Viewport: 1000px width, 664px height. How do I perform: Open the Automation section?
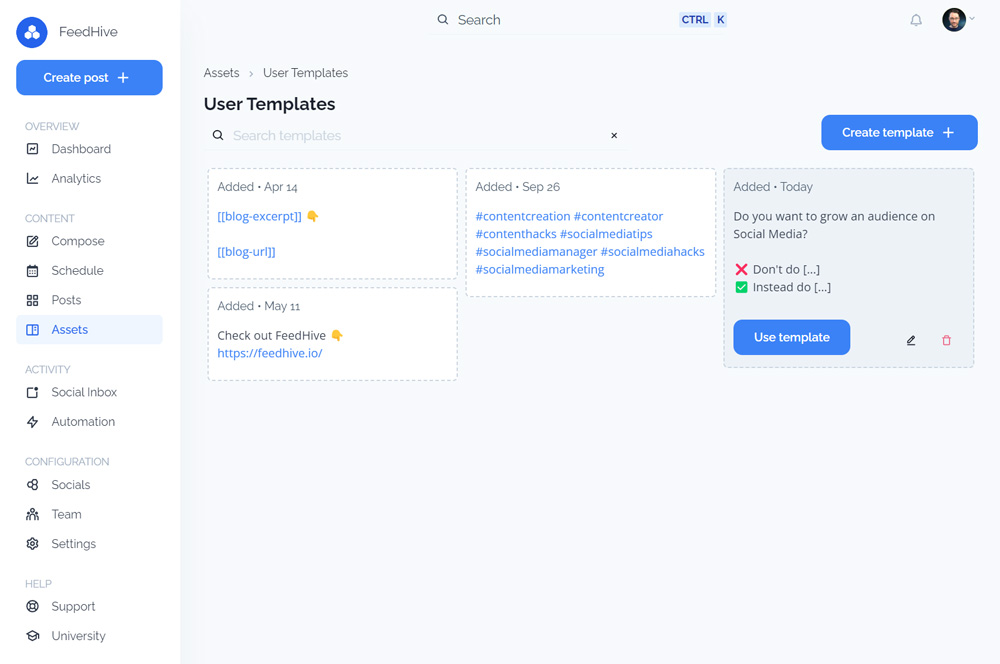point(79,421)
